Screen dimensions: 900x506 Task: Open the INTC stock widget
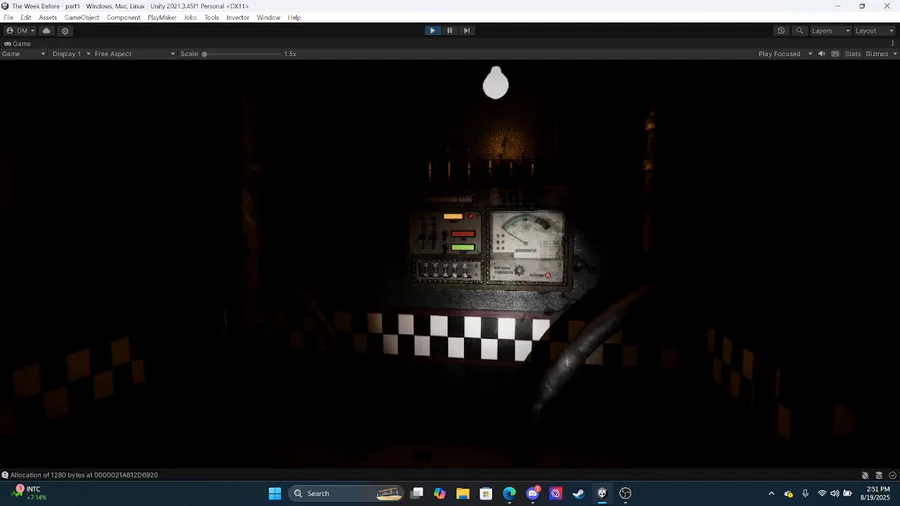(x=30, y=493)
